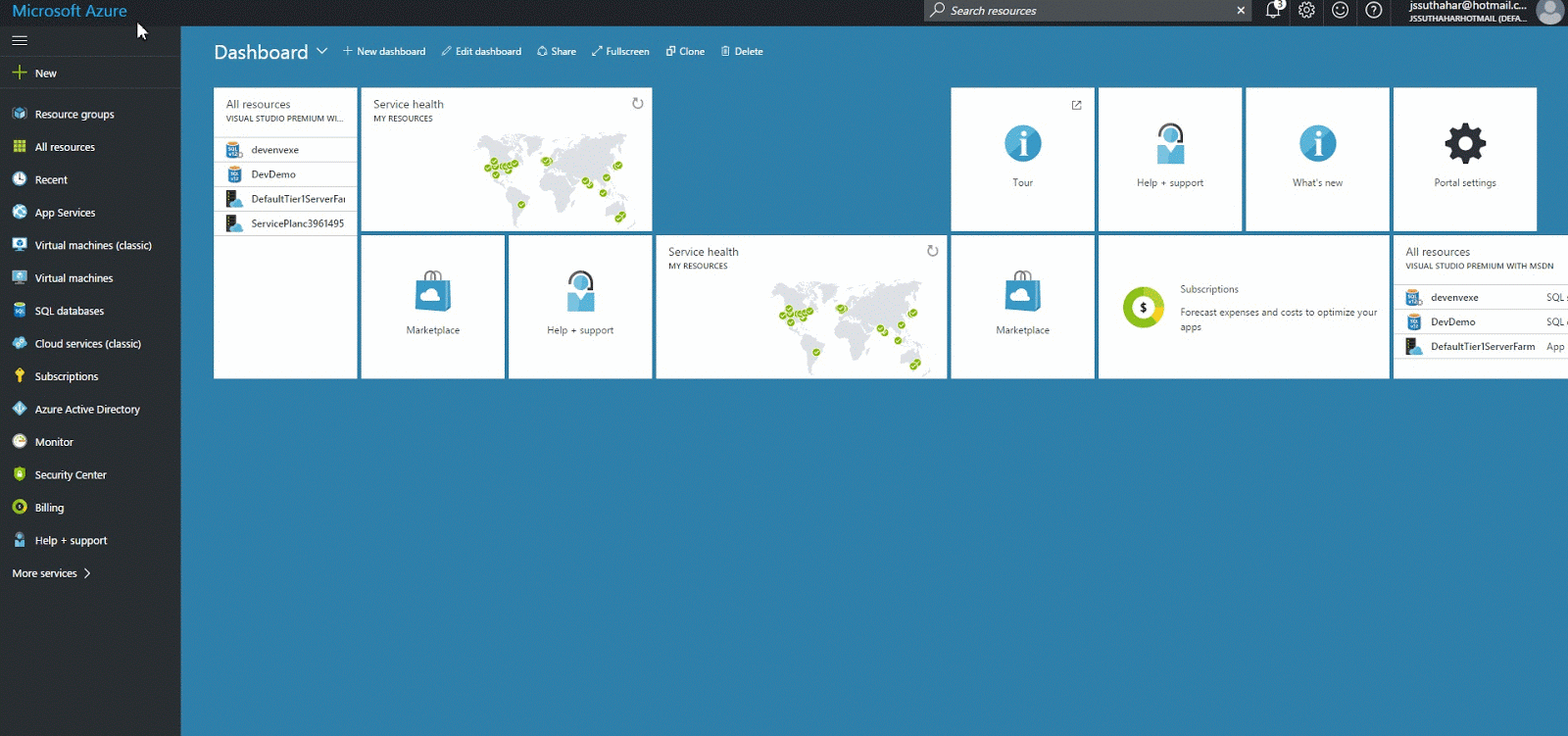The width and height of the screenshot is (1568, 736).
Task: Open DevDemo in right All resources tile
Action: [x=1481, y=321]
